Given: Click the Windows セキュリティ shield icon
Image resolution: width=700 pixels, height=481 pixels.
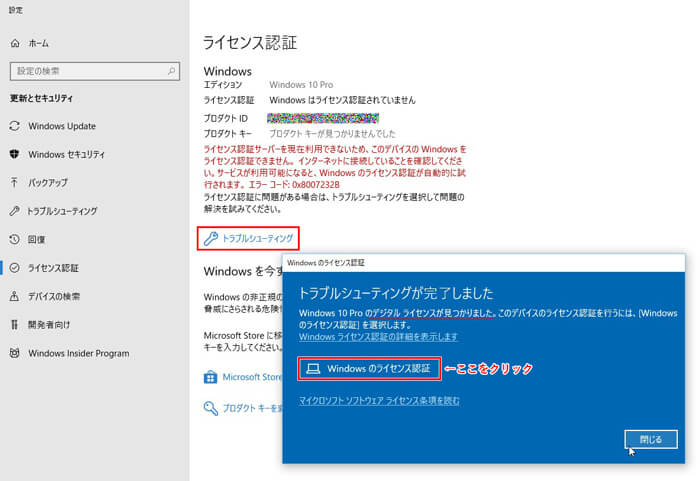Looking at the screenshot, I should tap(15, 154).
